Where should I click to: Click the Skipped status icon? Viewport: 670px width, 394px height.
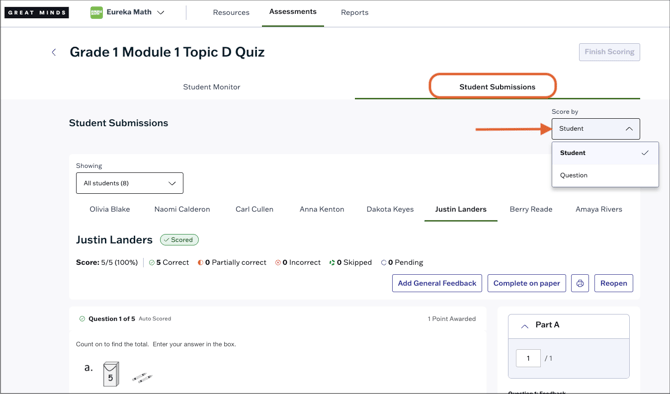click(x=332, y=263)
